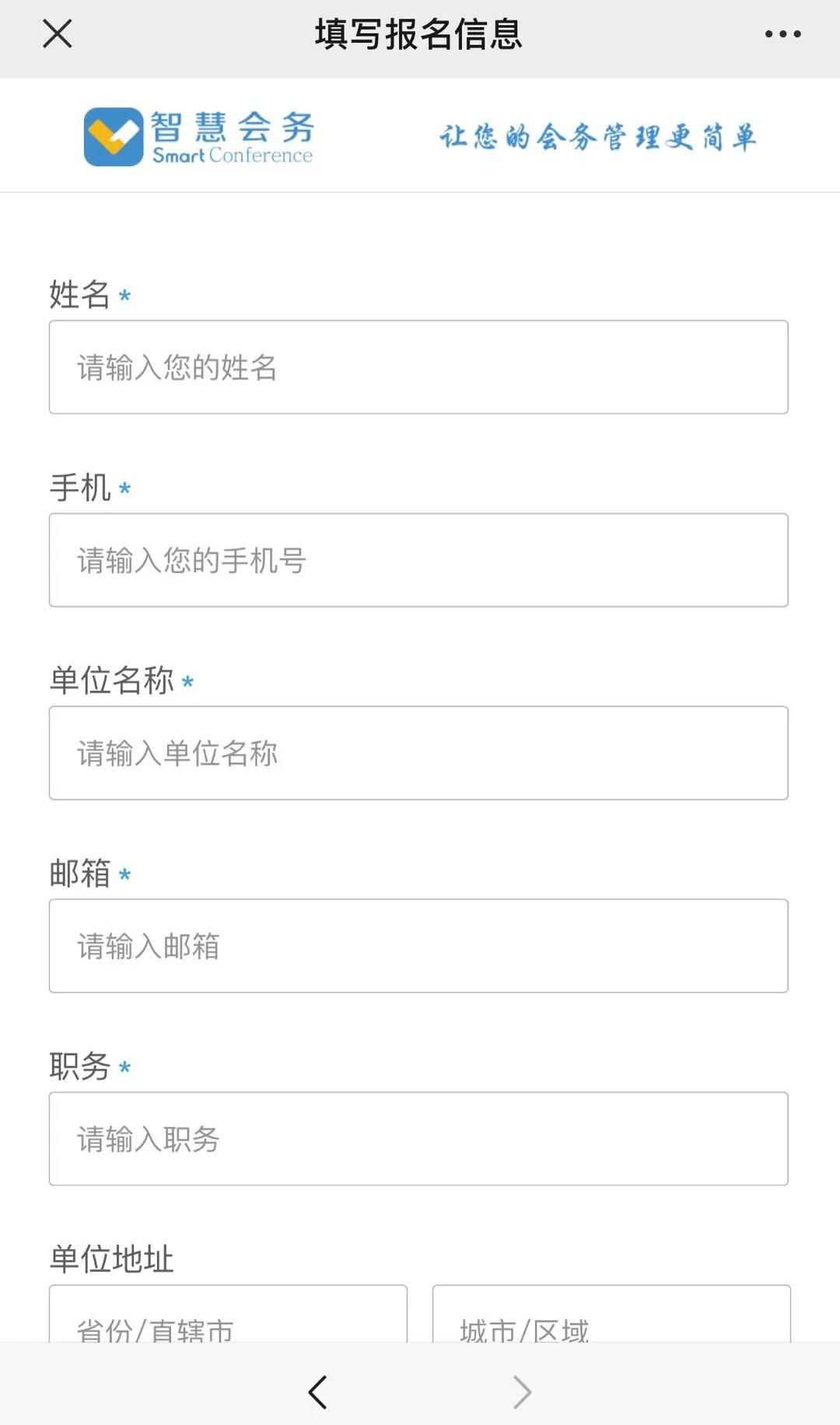Close the registration page with X icon
Screen dimensions: 840x1425
[58, 34]
